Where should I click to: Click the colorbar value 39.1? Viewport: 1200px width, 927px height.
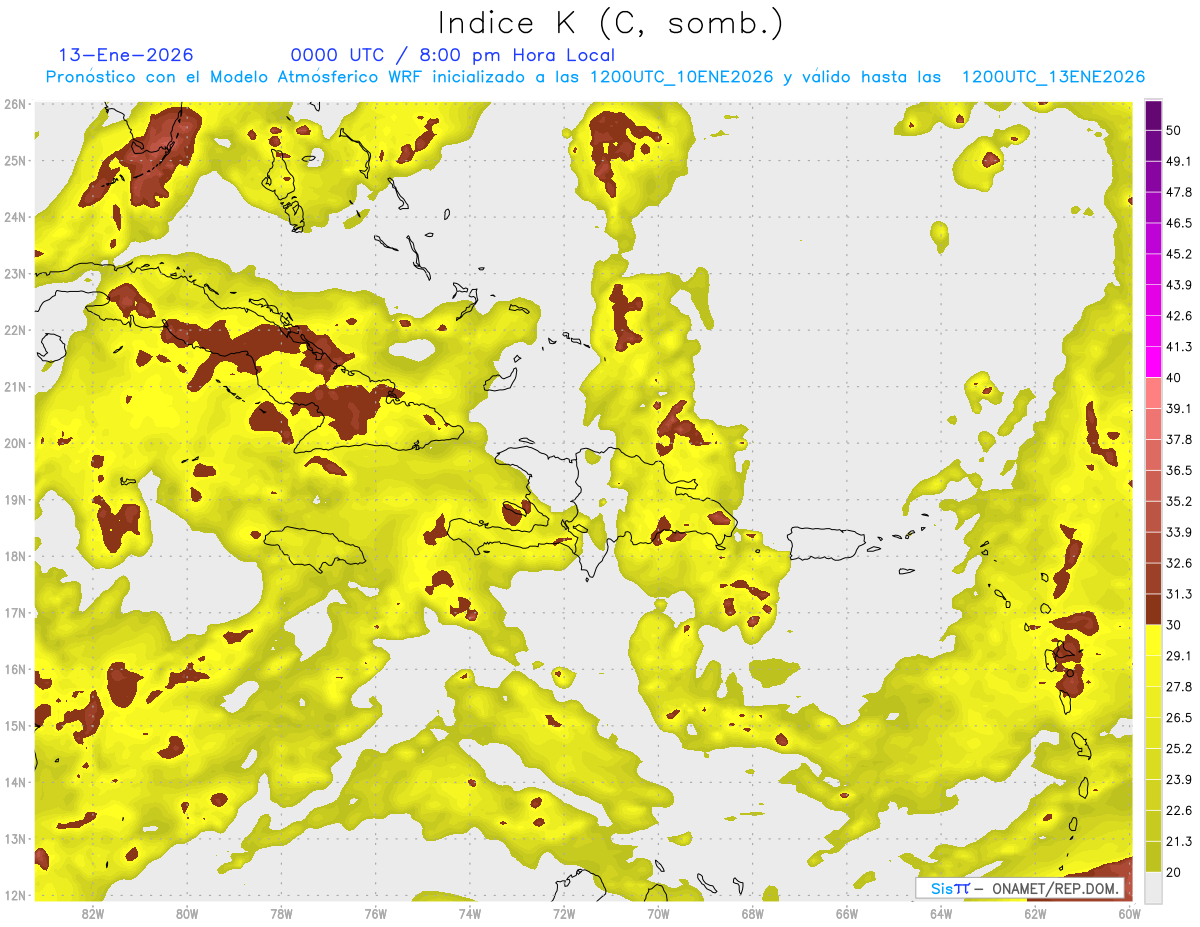[1179, 408]
